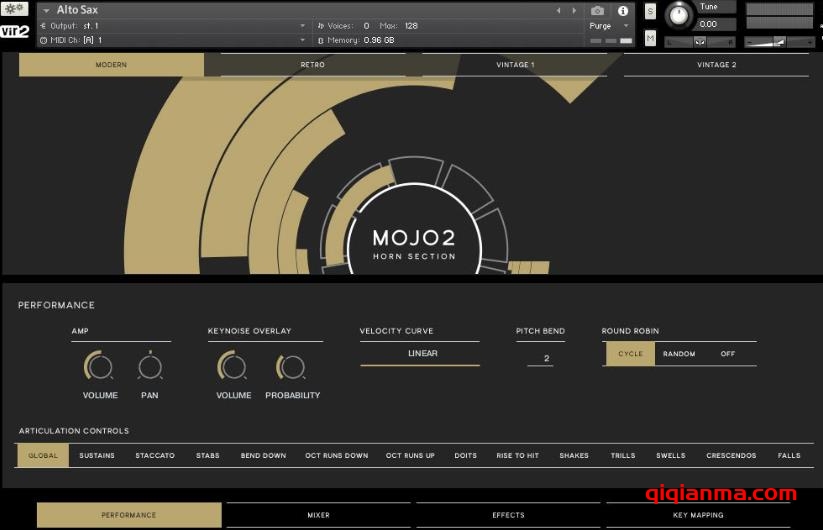823x530 pixels.
Task: Click the Output routing icon
Action: [x=43, y=26]
